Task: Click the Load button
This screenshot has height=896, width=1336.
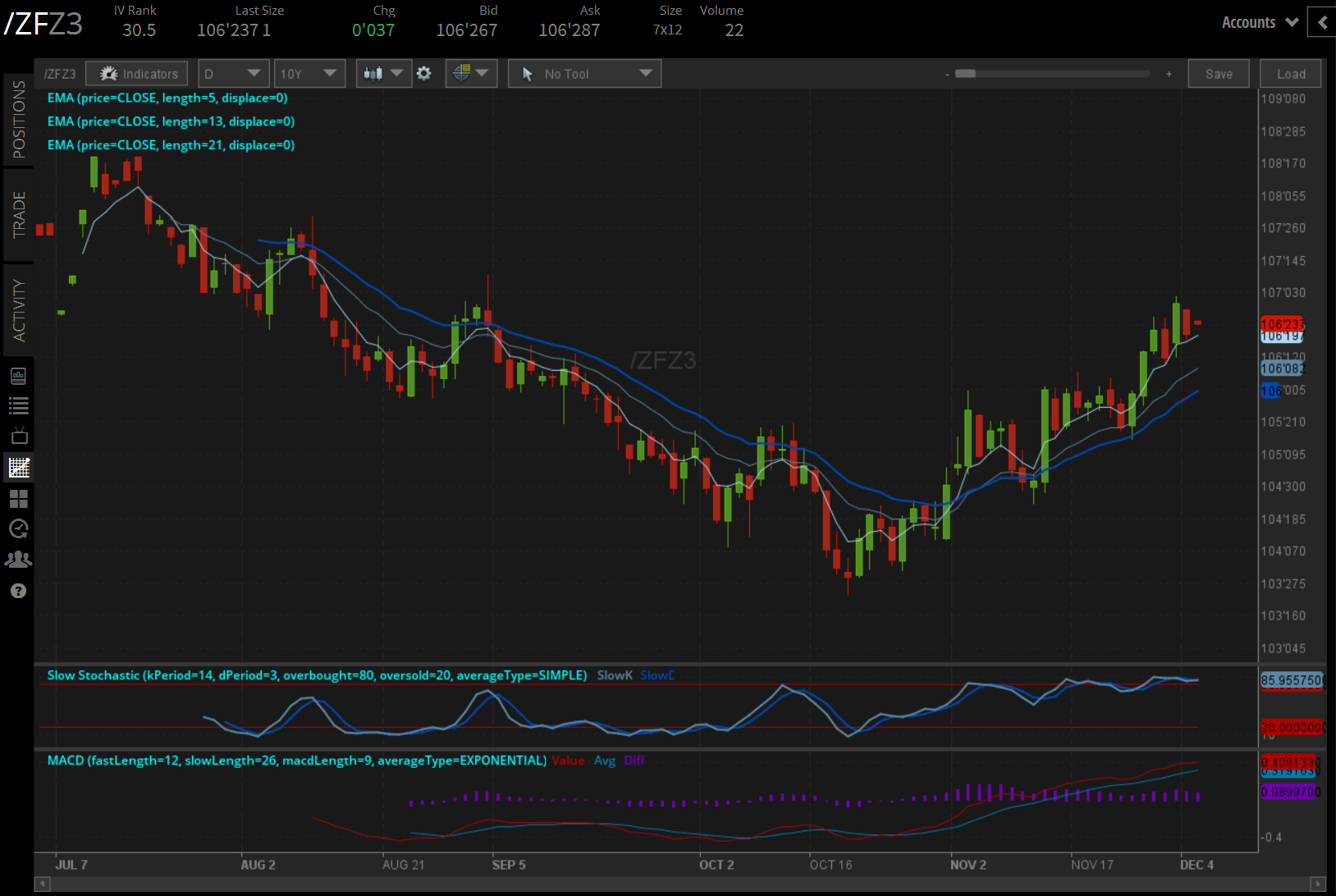Action: pyautogui.click(x=1289, y=73)
